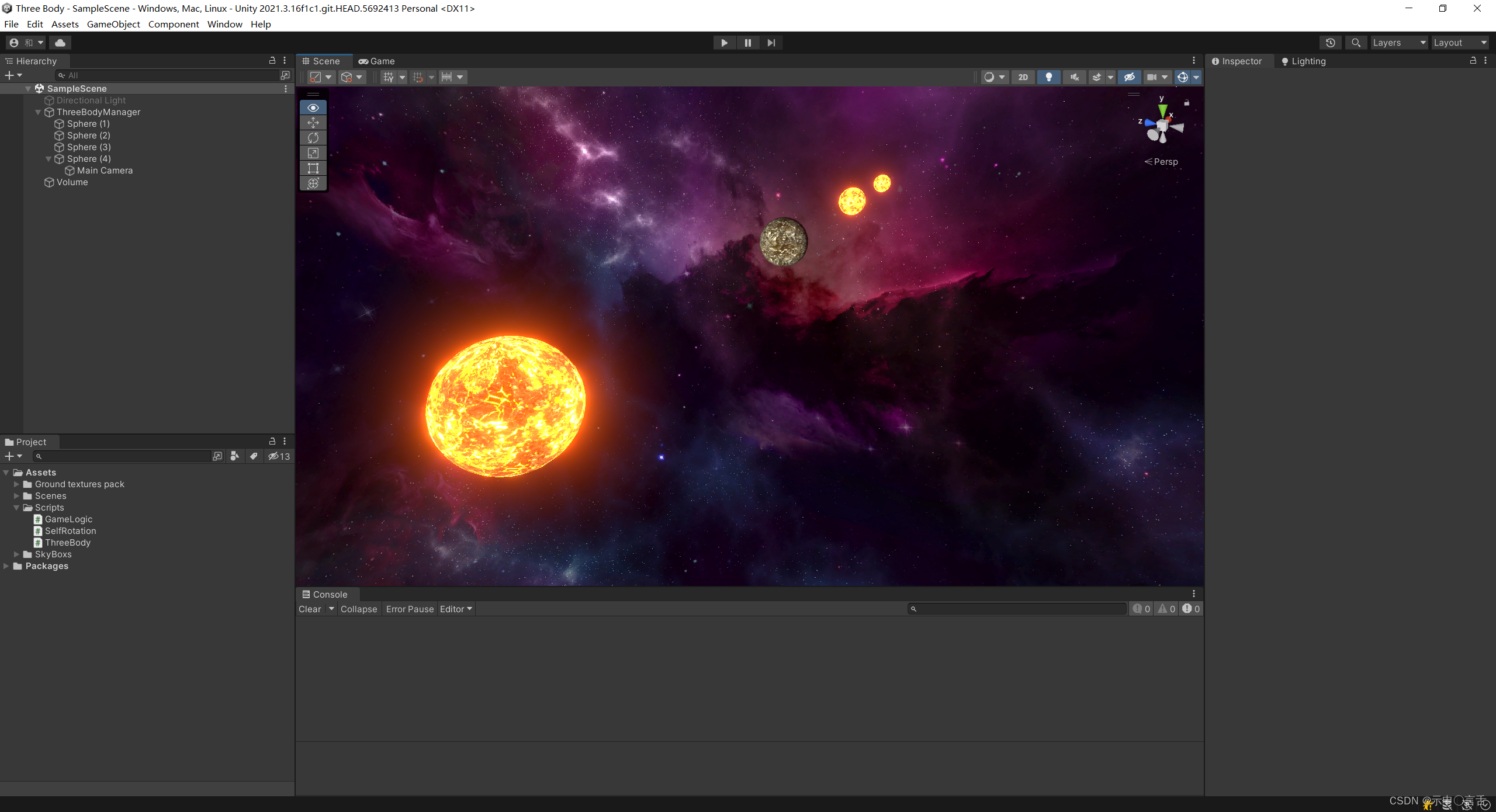Expand the SkyBoxs folder
1496x812 pixels.
(16, 554)
